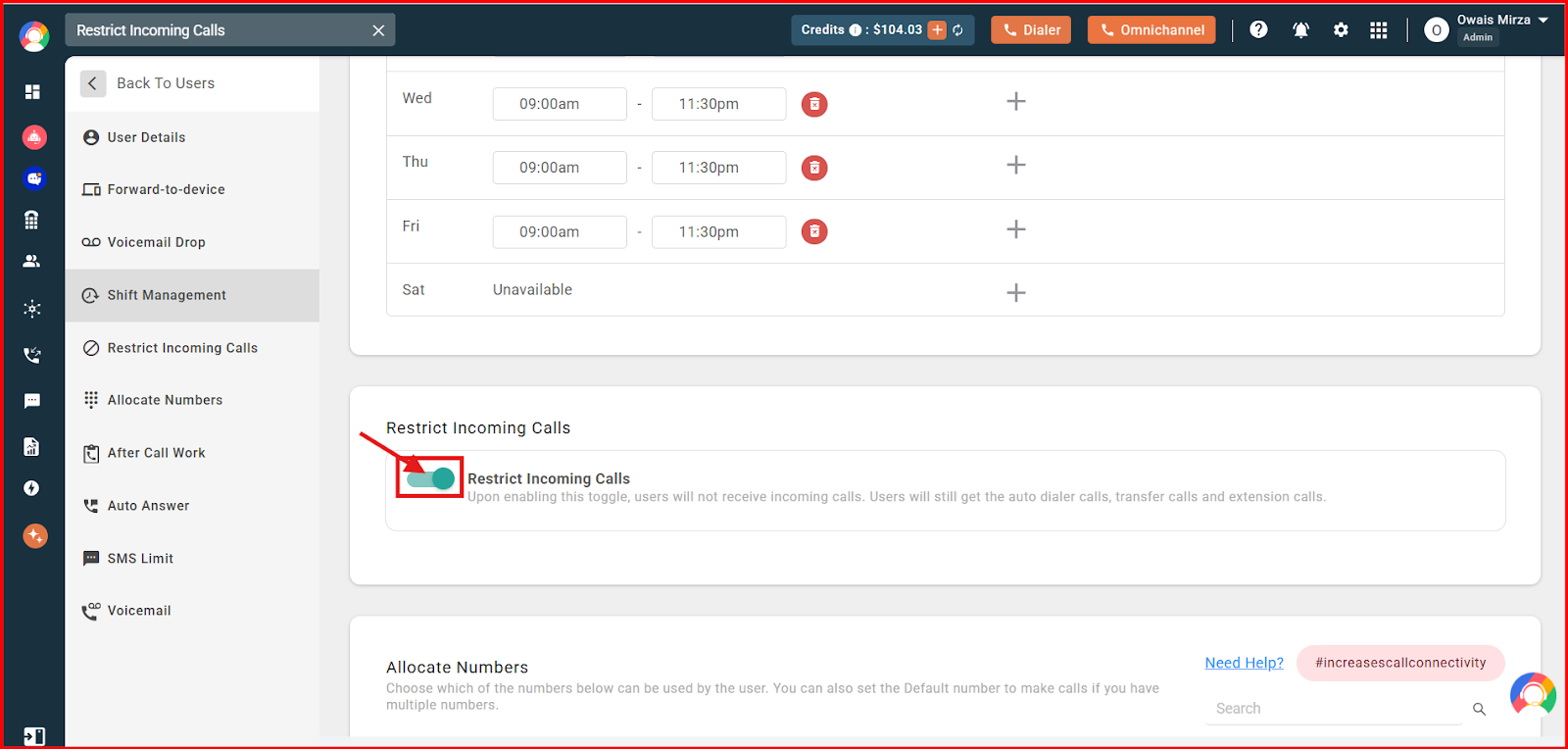Viewport: 1568px width, 749px height.
Task: Open the Dialer button
Action: pos(1031,30)
